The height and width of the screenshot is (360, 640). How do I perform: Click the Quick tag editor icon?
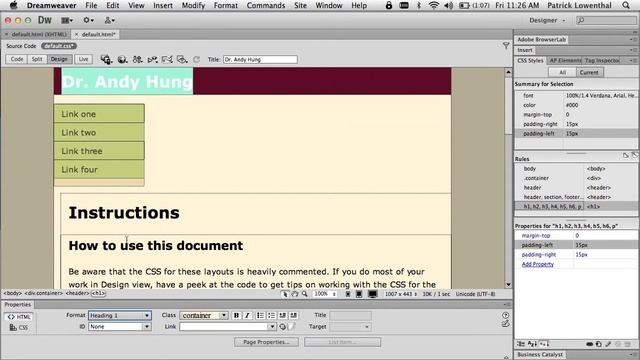[505, 324]
